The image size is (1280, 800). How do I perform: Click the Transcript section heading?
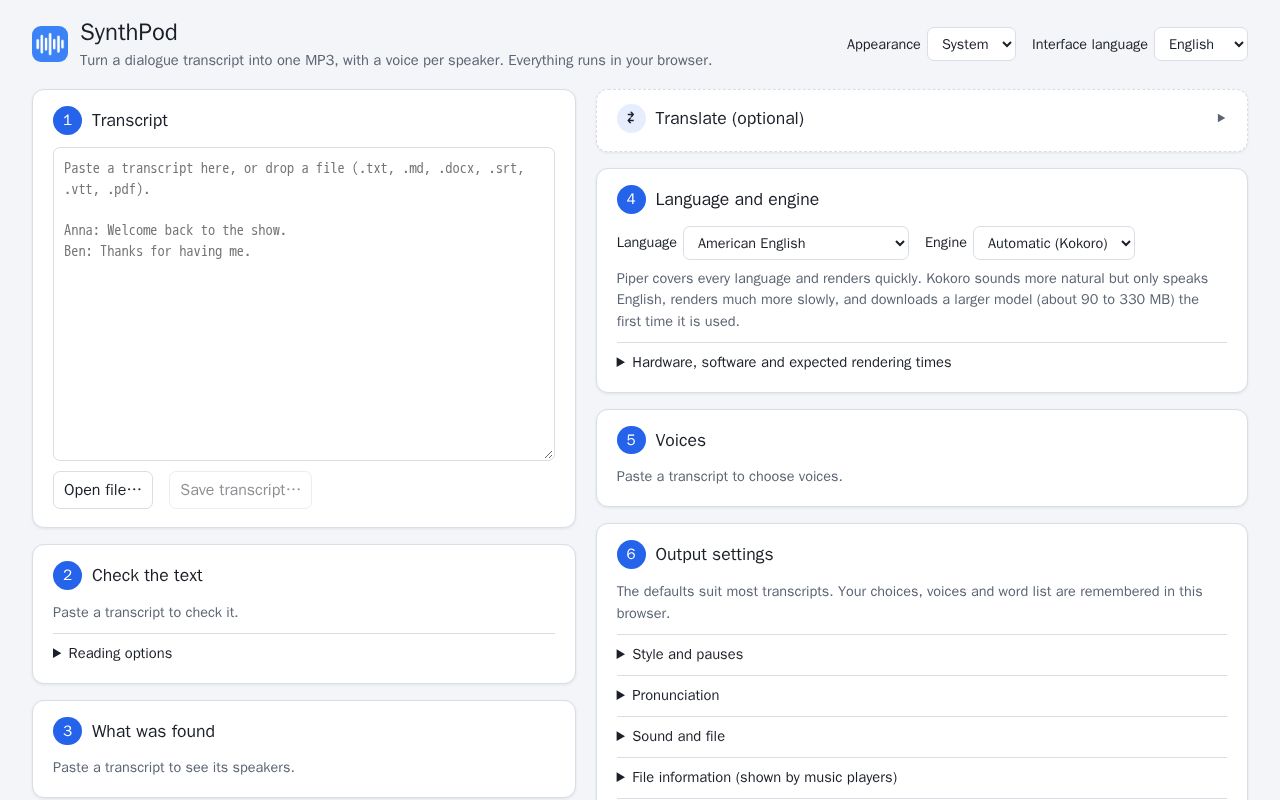(130, 120)
